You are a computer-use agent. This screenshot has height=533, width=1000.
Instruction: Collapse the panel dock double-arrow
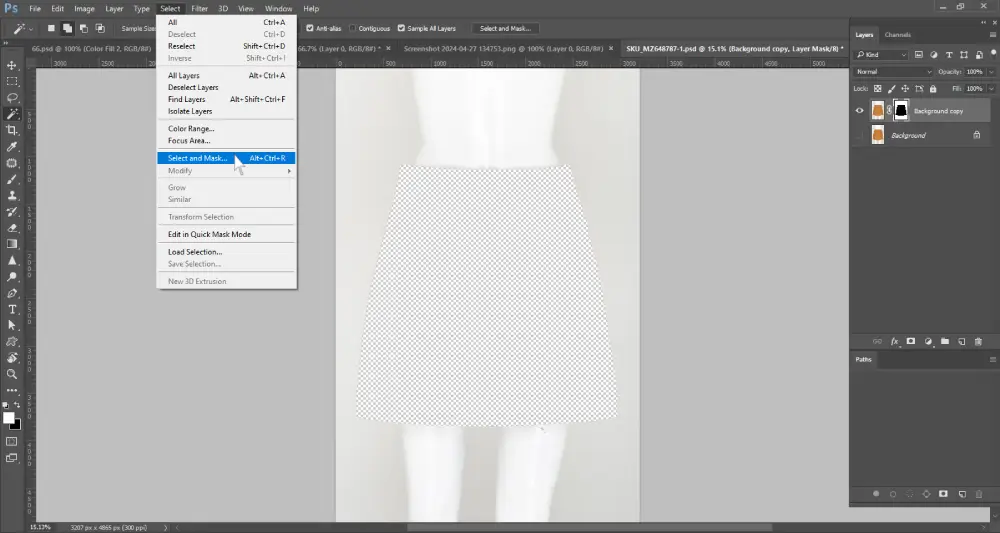983,22
